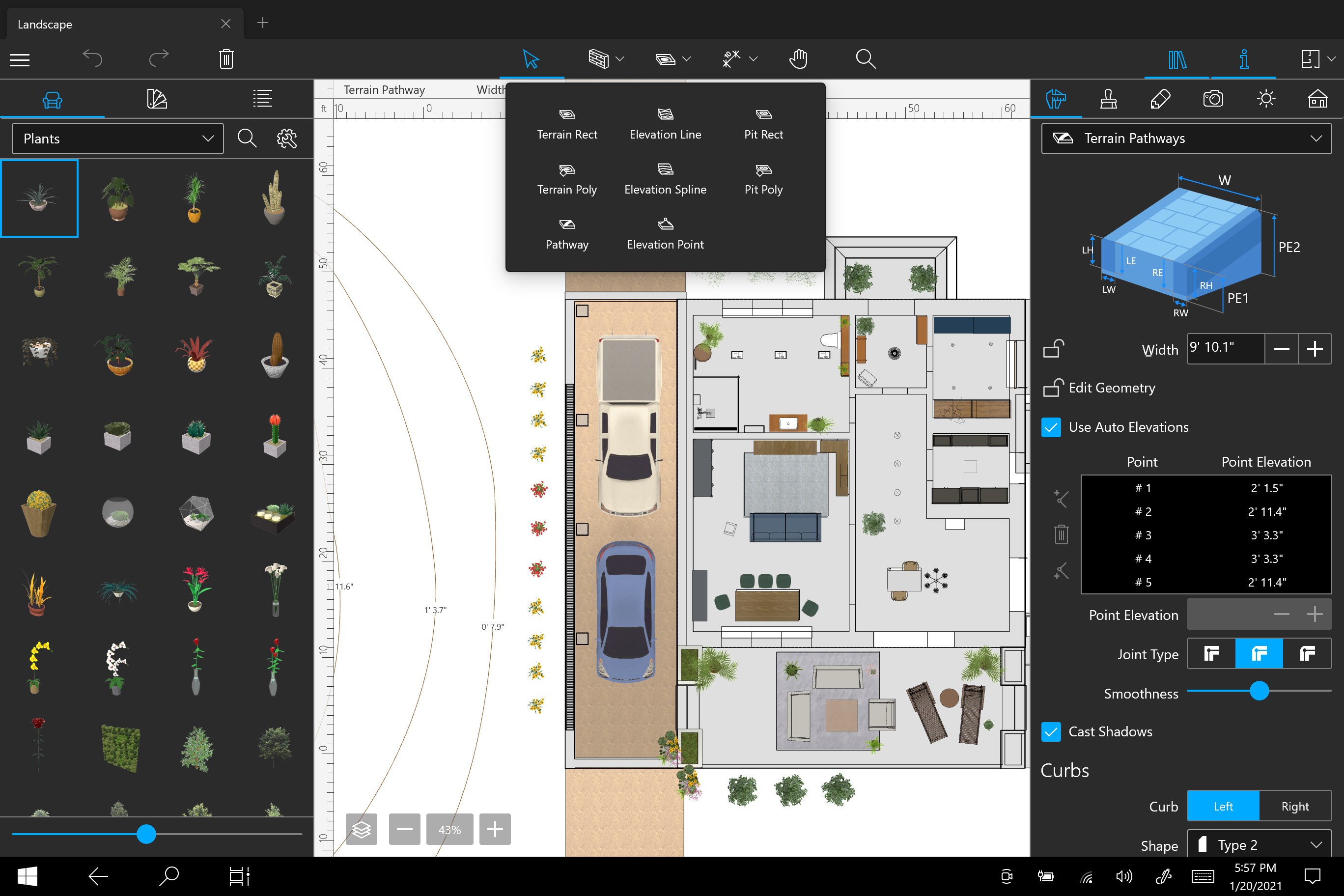The image size is (1344, 896).
Task: Adjust the Smoothness slider handle
Action: (1259, 691)
